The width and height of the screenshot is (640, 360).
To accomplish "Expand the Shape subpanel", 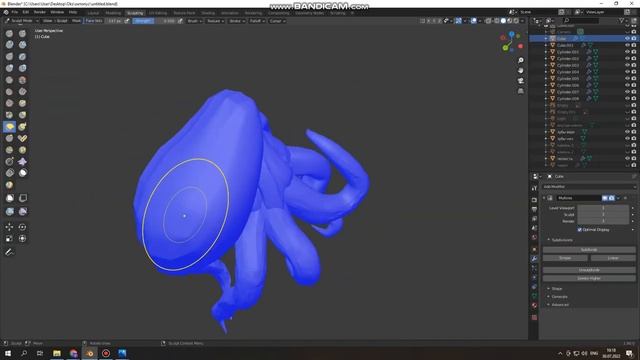I will pyautogui.click(x=556, y=289).
